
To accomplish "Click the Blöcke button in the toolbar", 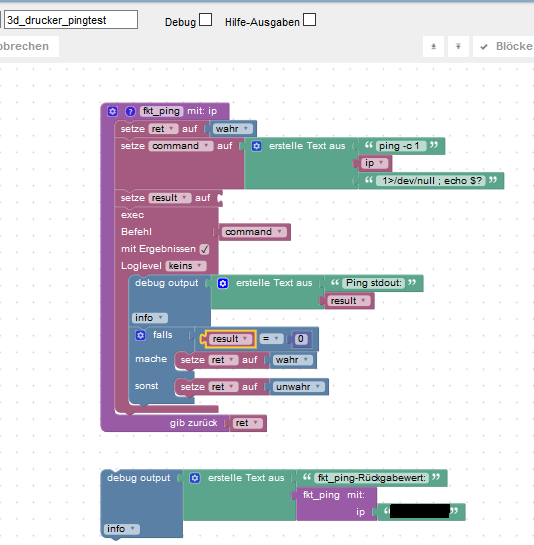I will coord(503,46).
